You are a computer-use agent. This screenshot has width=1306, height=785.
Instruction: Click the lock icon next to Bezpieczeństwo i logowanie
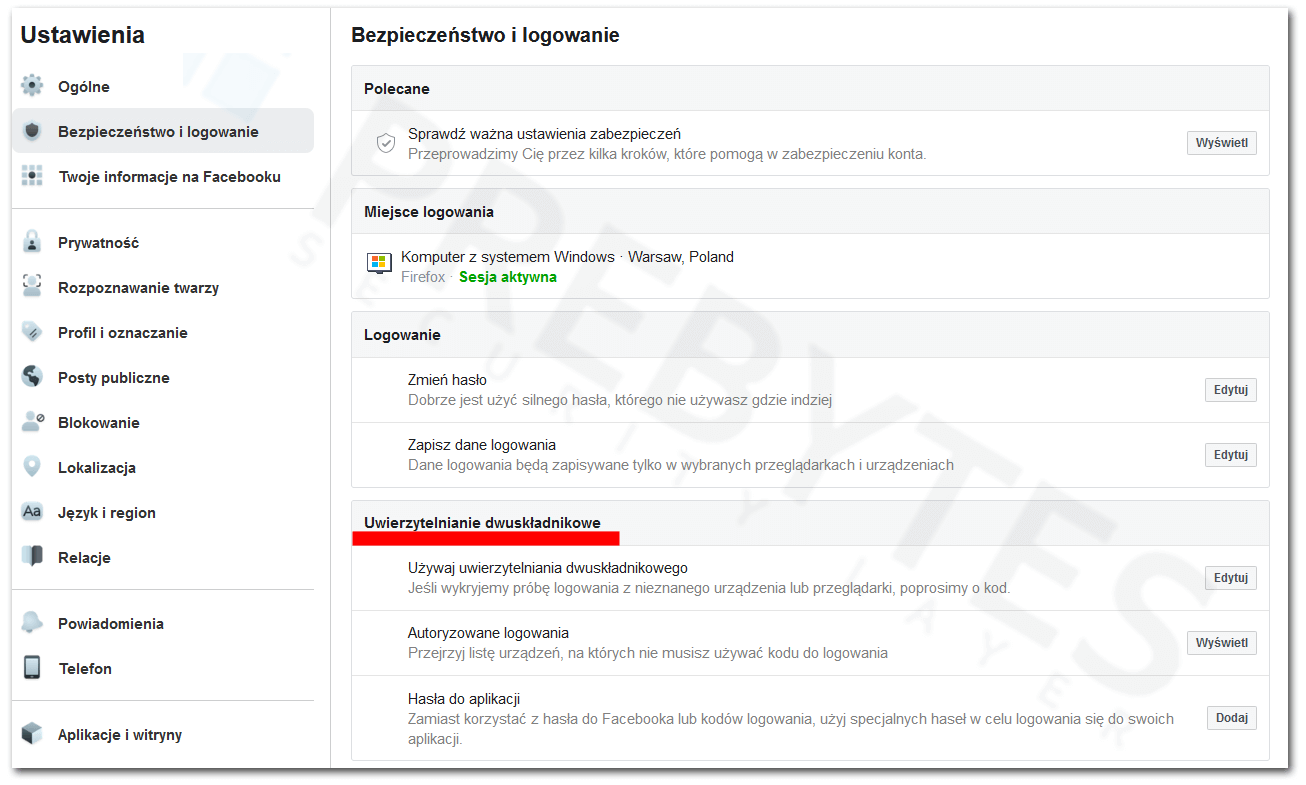(31, 130)
